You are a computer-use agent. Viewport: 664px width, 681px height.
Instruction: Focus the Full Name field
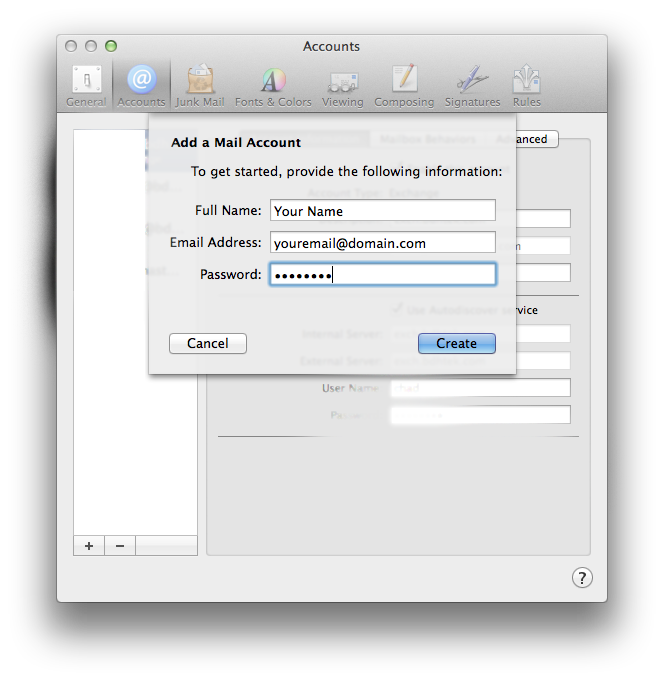(x=383, y=211)
